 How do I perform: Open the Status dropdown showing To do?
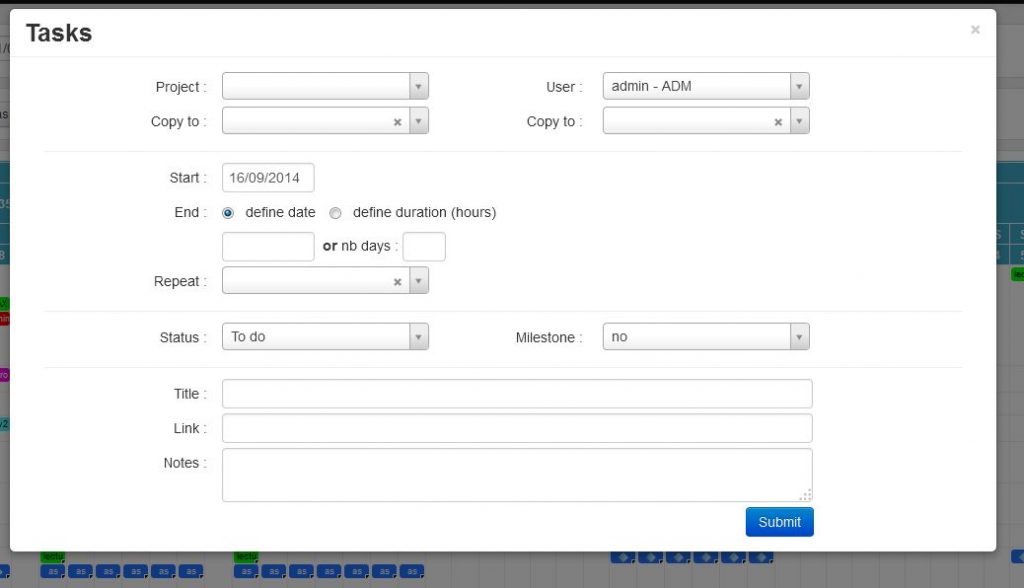coord(419,337)
